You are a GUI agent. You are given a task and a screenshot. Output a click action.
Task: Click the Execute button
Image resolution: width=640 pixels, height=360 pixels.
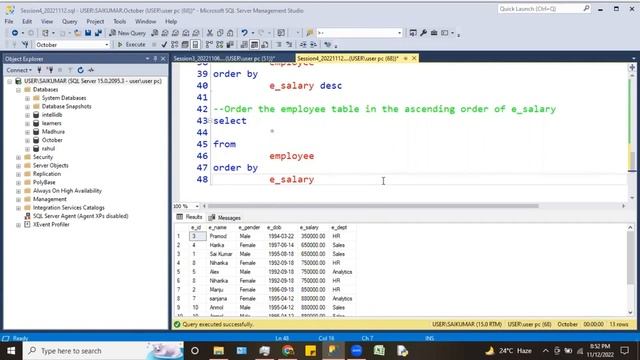pos(131,44)
